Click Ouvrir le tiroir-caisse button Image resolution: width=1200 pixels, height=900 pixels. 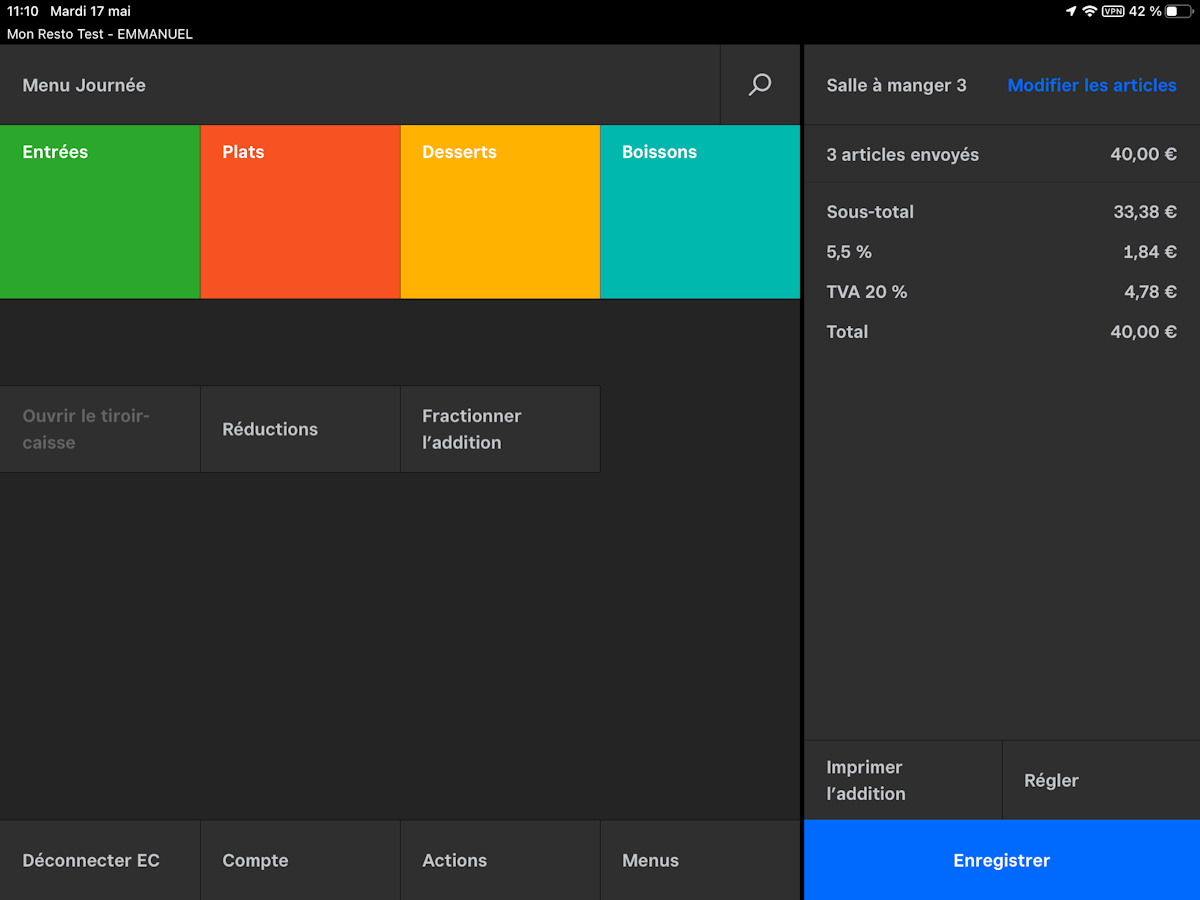100,429
